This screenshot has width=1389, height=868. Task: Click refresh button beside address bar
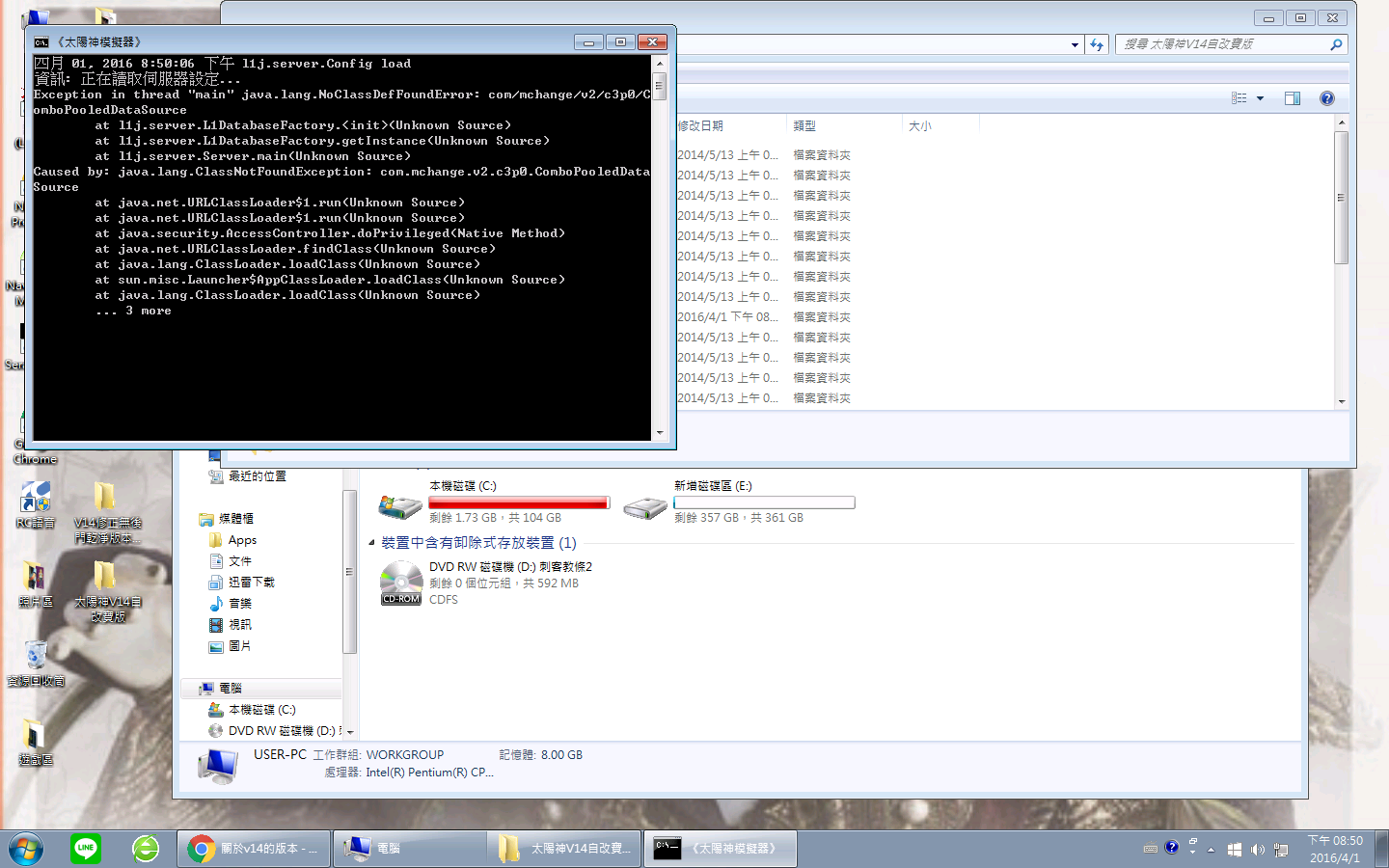coord(1097,44)
